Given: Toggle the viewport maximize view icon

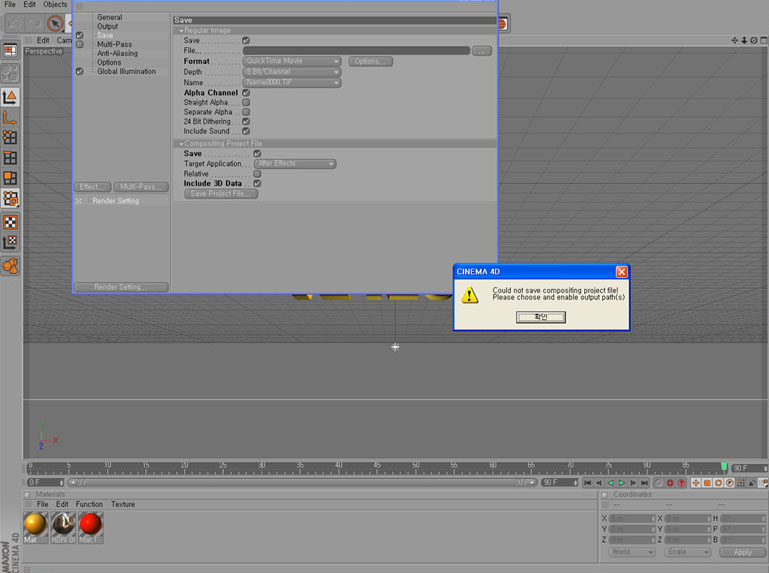Looking at the screenshot, I should coord(764,40).
